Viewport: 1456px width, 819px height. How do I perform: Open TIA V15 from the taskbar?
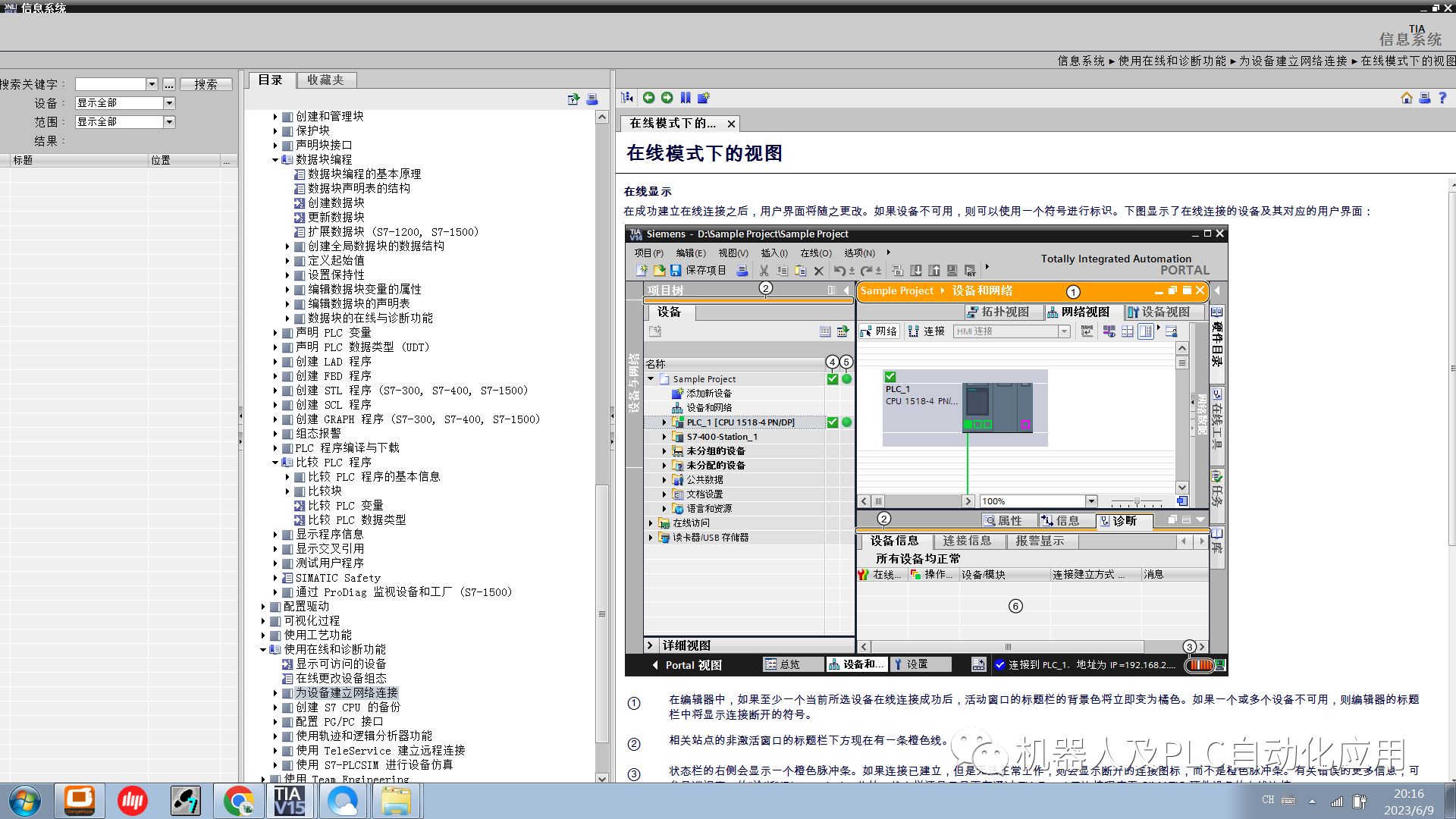tap(289, 801)
